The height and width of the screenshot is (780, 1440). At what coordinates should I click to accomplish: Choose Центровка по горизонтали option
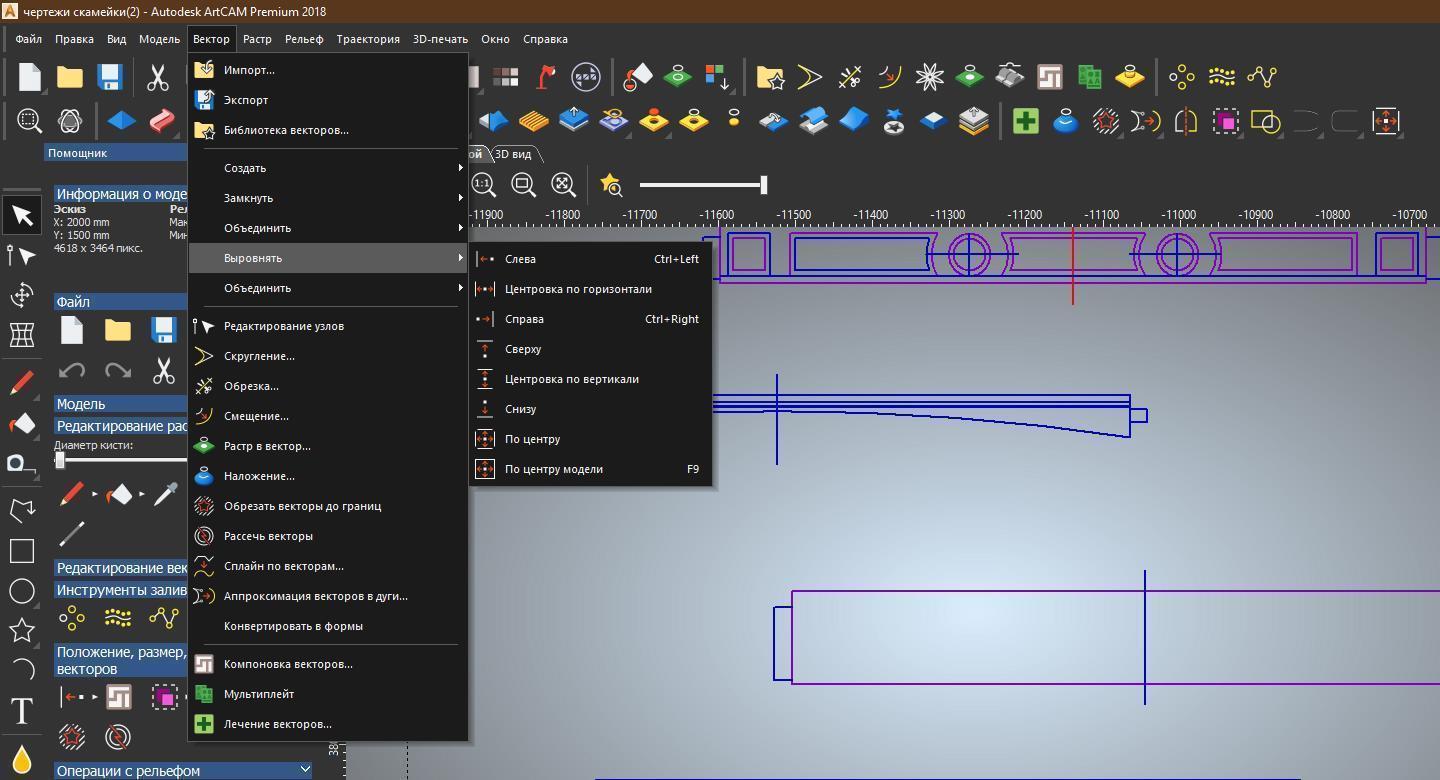pos(591,289)
